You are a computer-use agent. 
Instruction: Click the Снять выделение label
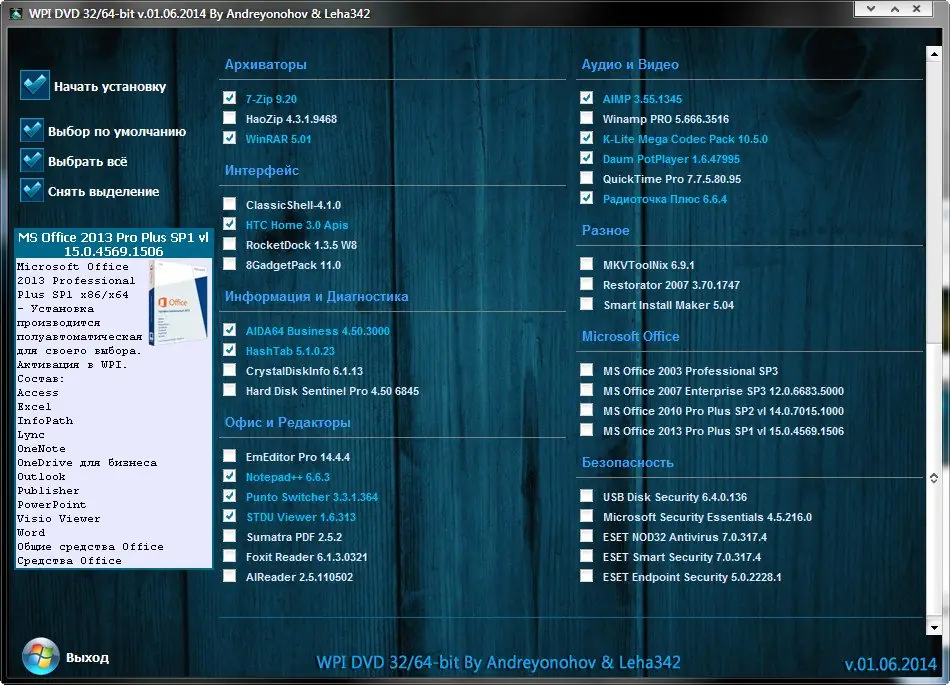click(x=104, y=191)
